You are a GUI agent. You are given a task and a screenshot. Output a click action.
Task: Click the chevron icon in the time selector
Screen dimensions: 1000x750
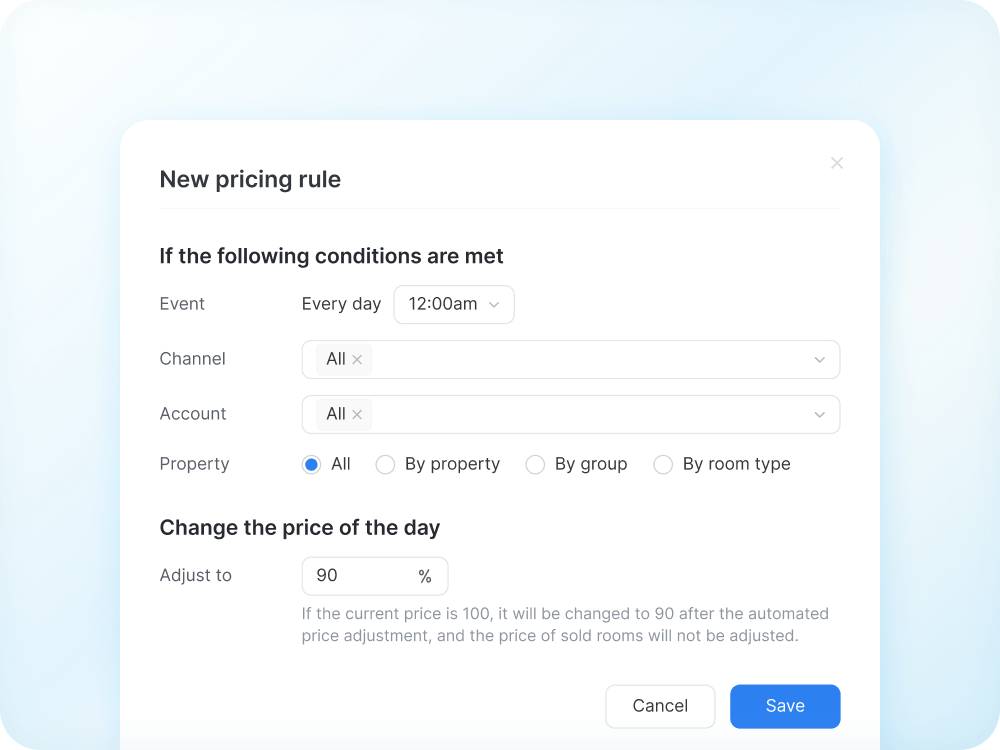pos(496,304)
